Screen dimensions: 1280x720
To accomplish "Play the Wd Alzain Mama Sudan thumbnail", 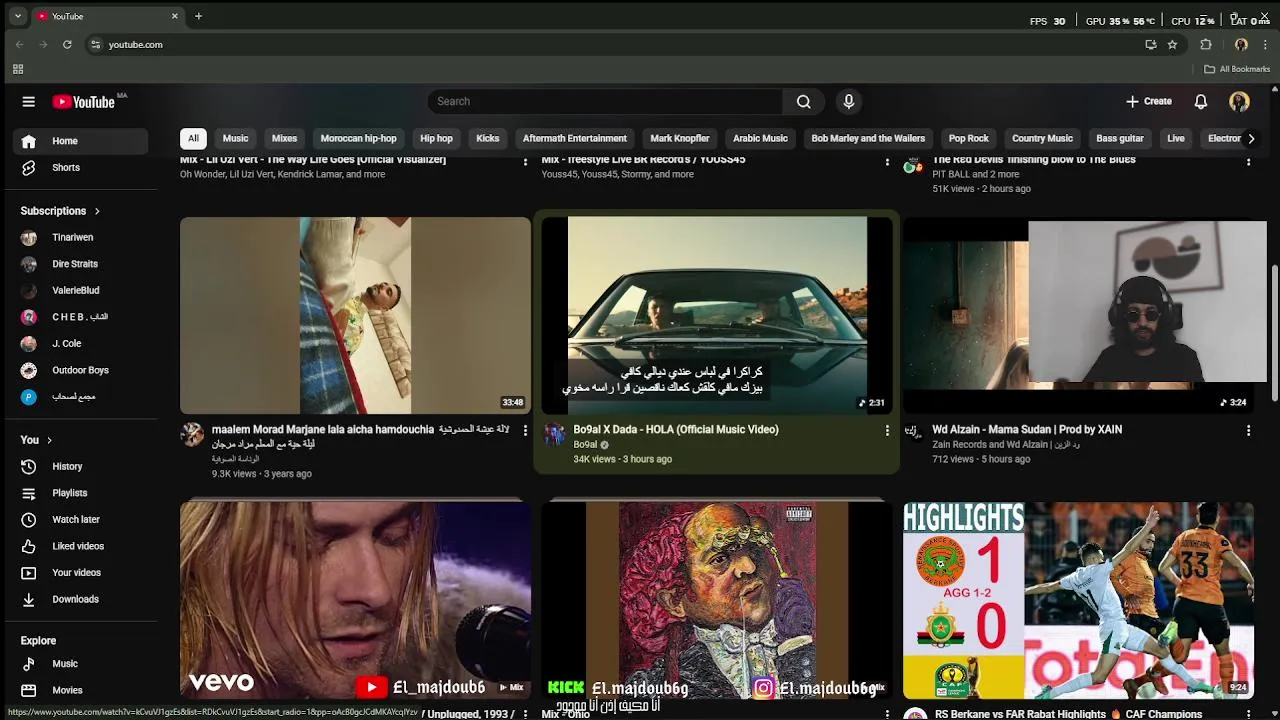I will click(1078, 315).
